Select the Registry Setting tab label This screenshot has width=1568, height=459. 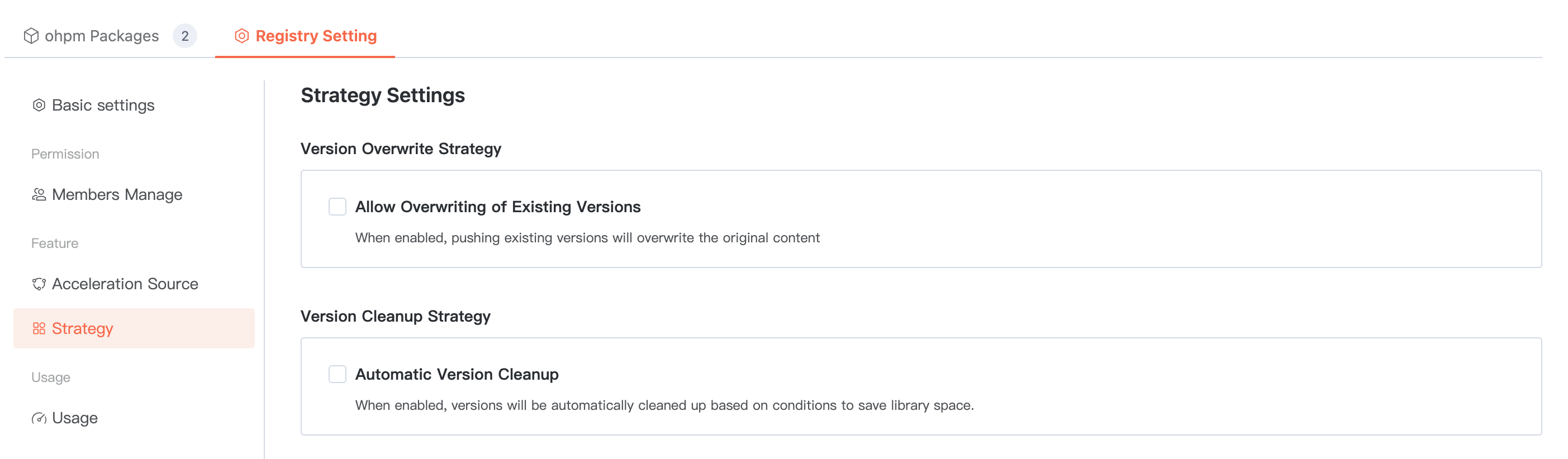316,36
